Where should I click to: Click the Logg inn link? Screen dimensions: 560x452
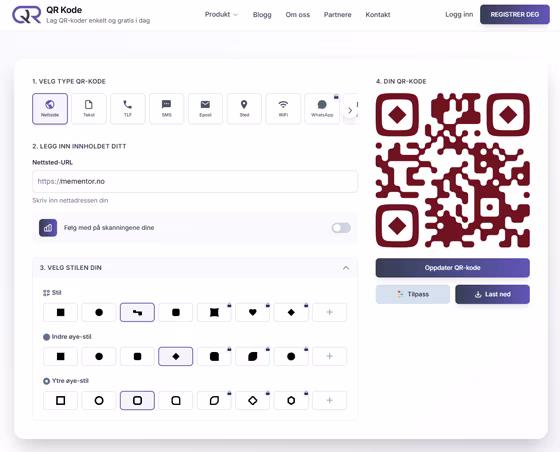(459, 14)
